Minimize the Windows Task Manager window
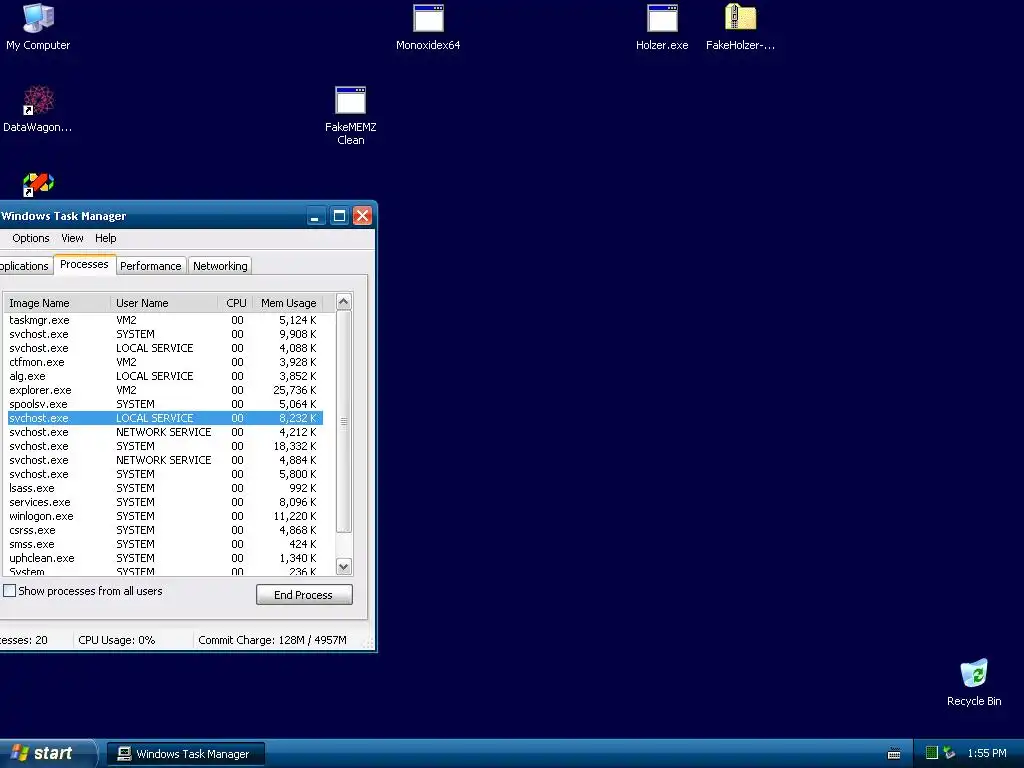The height and width of the screenshot is (768, 1024). coord(316,216)
